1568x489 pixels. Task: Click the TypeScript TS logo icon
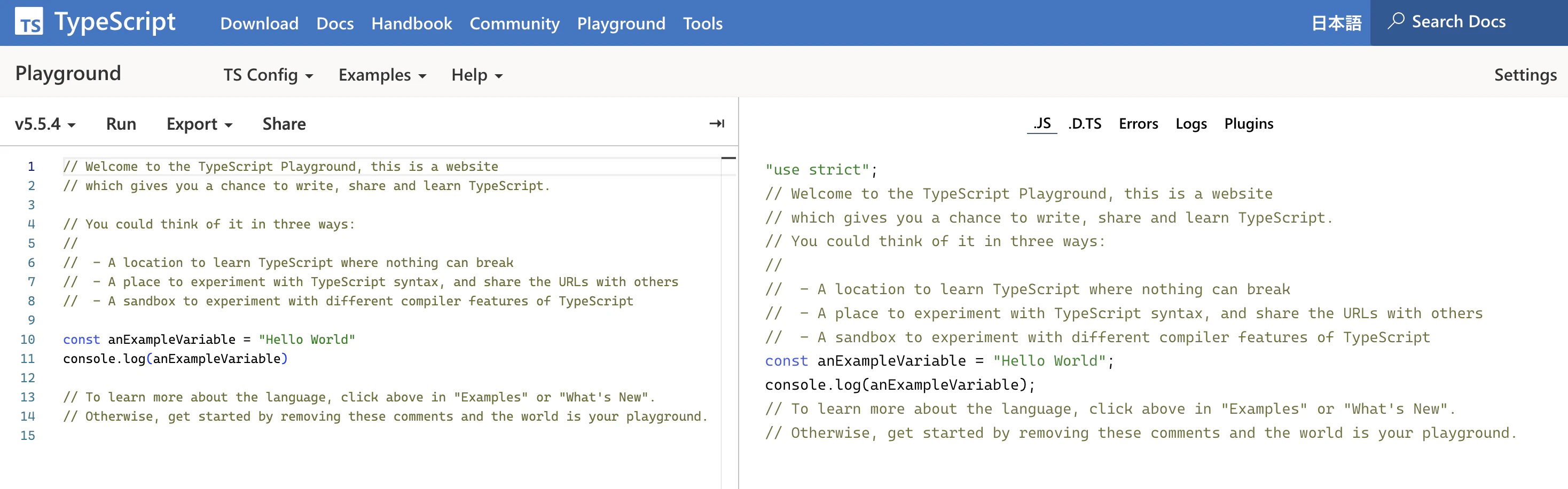[29, 22]
